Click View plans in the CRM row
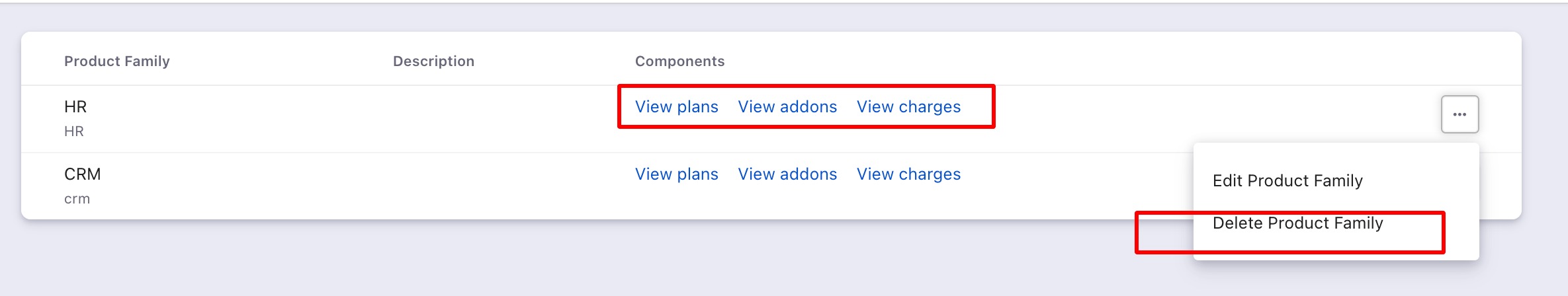 [x=676, y=174]
